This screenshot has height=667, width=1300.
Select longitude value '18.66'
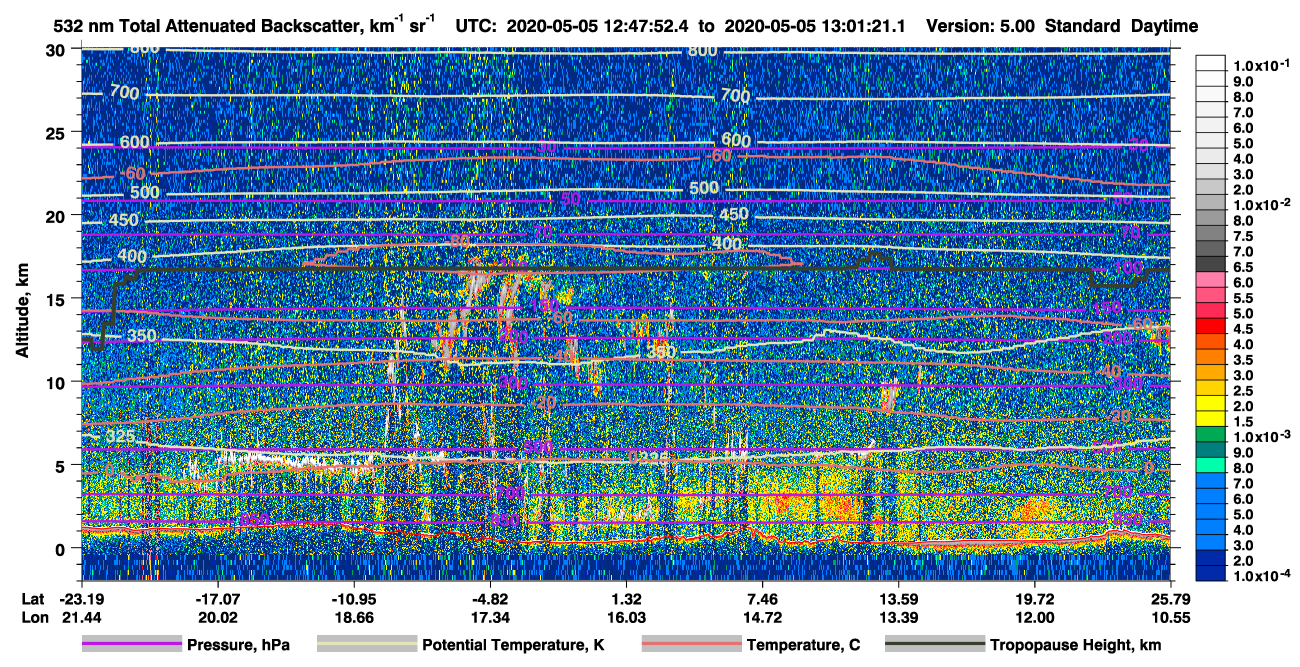click(353, 617)
